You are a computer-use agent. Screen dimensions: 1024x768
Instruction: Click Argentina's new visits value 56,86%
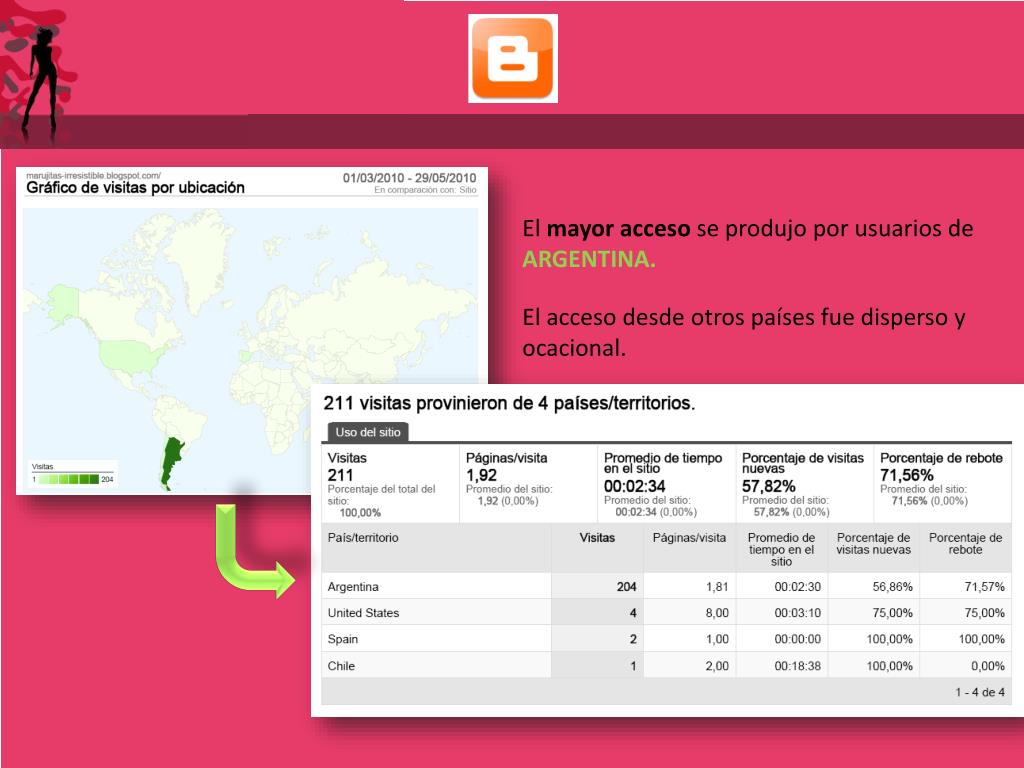tap(892, 586)
